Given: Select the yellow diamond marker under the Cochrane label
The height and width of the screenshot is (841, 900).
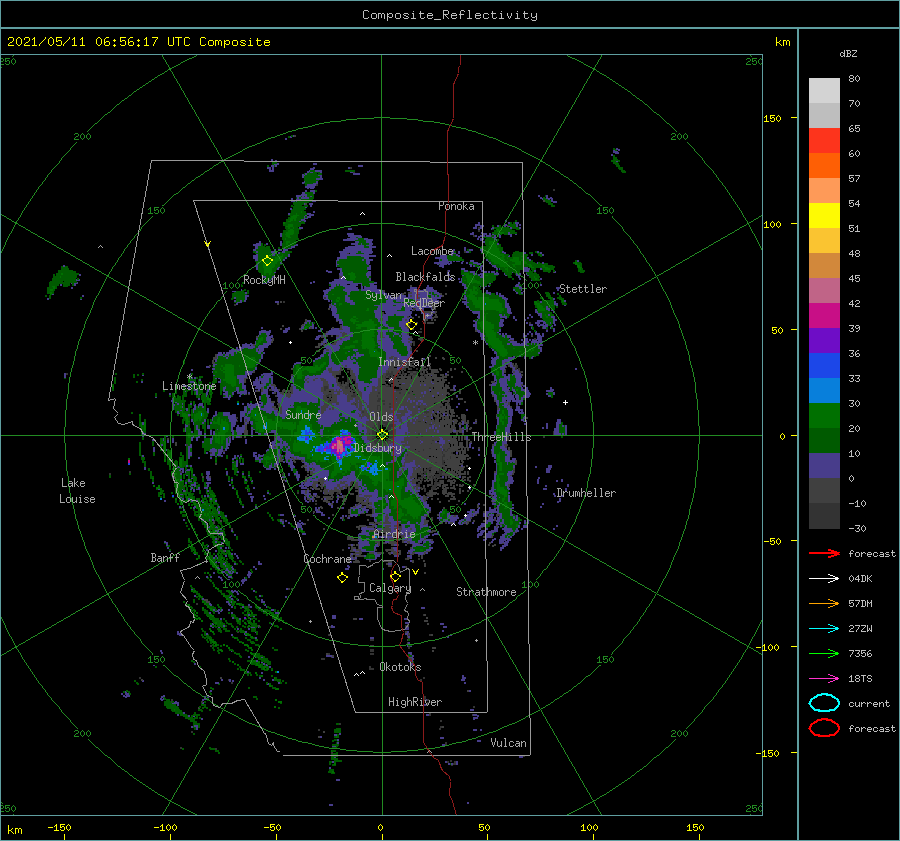Looking at the screenshot, I should (342, 578).
